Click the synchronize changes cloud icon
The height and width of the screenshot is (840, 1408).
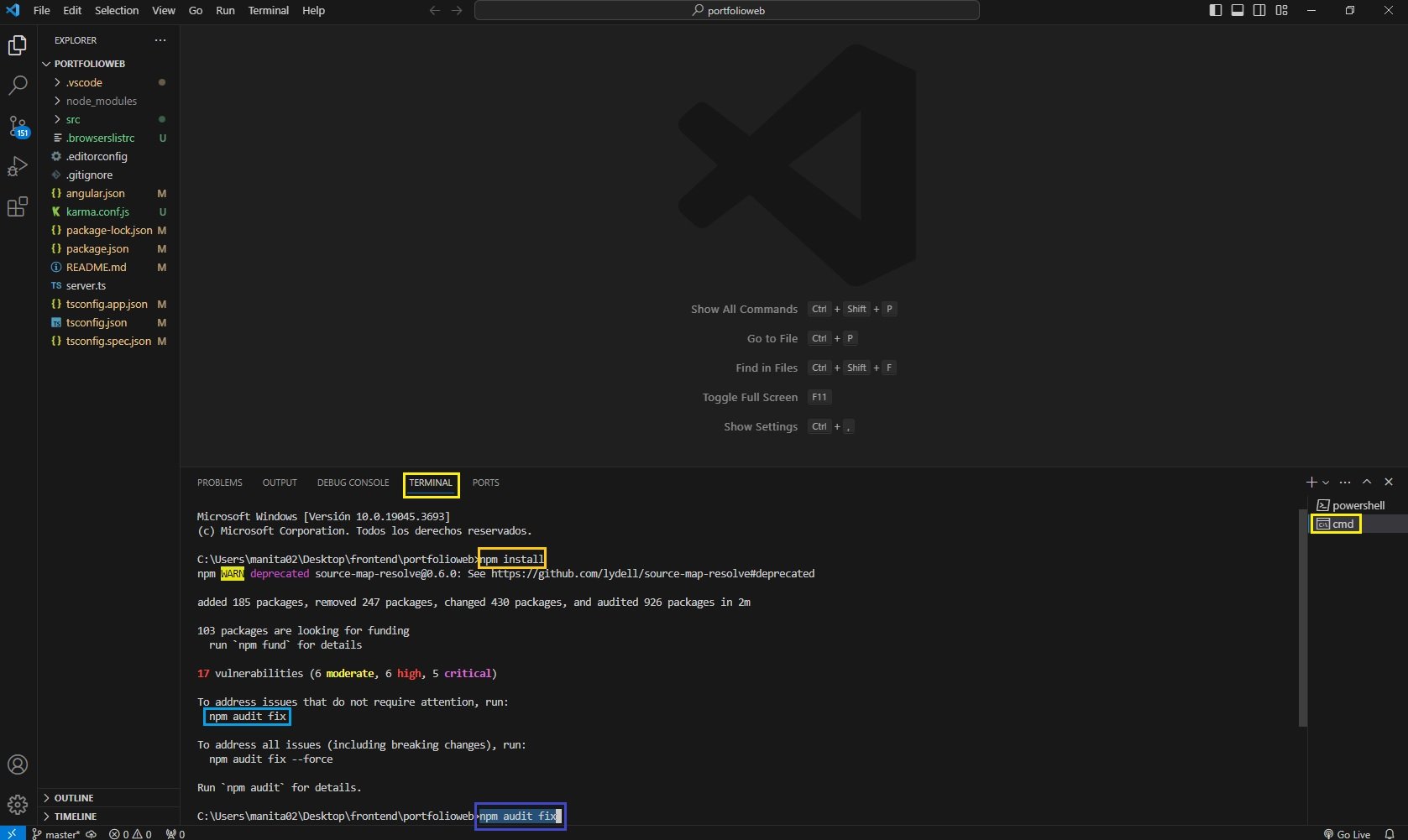point(92,834)
